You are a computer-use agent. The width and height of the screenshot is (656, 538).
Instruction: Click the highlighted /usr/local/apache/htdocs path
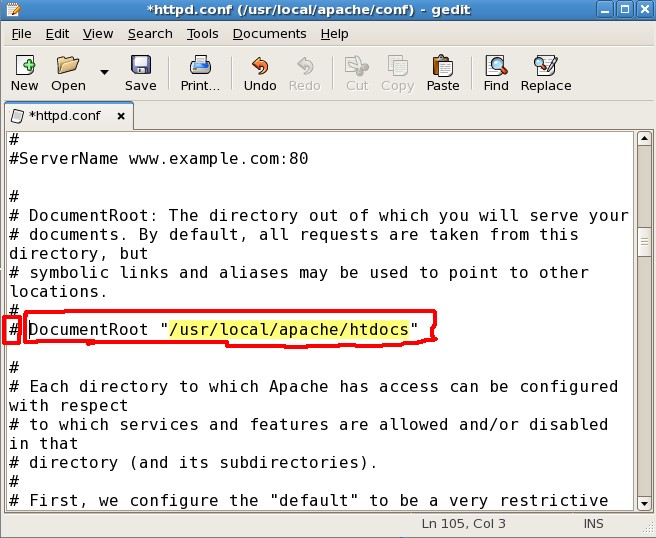(x=289, y=330)
